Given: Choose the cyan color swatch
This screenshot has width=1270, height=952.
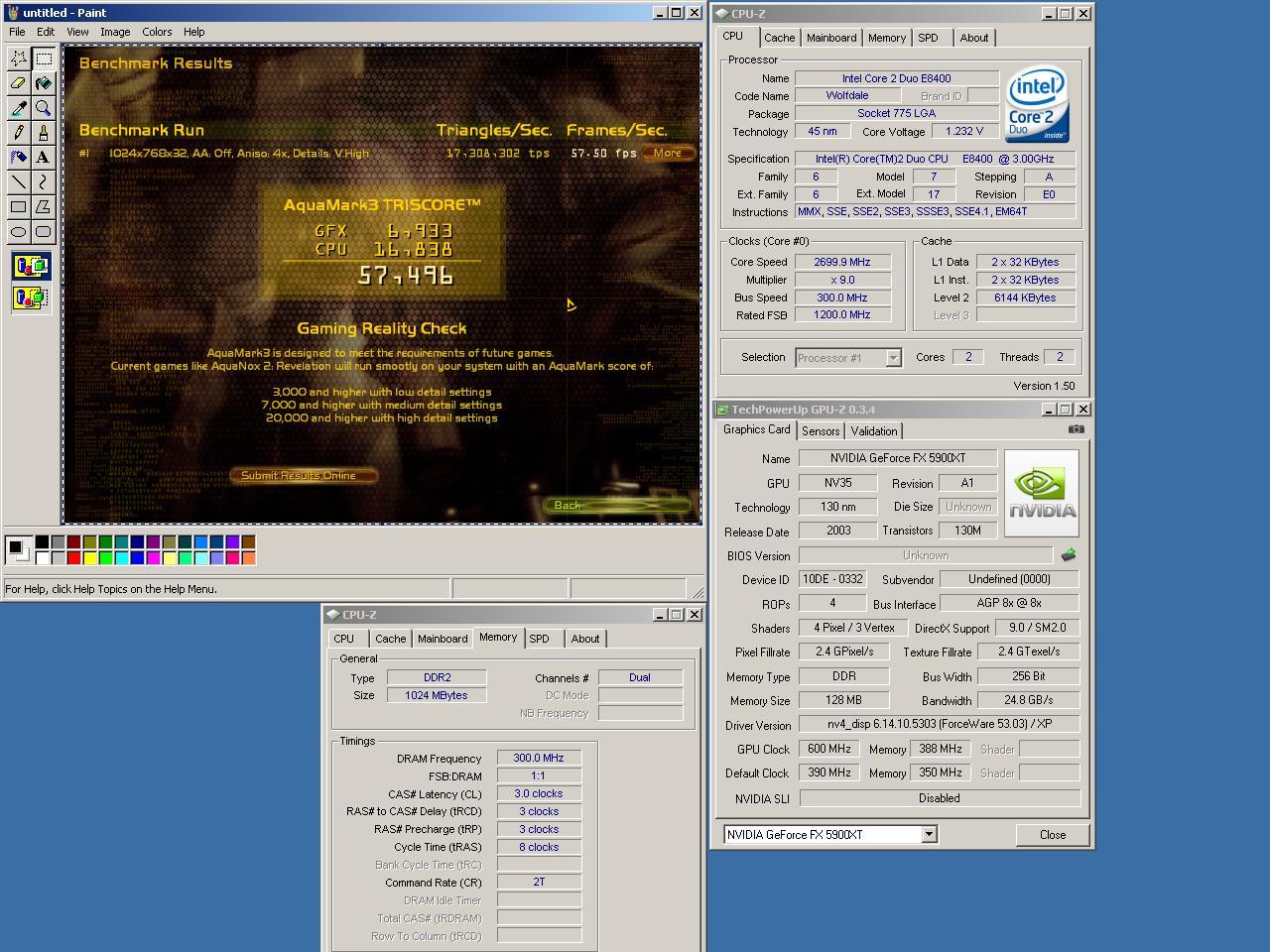Looking at the screenshot, I should coord(122,557).
